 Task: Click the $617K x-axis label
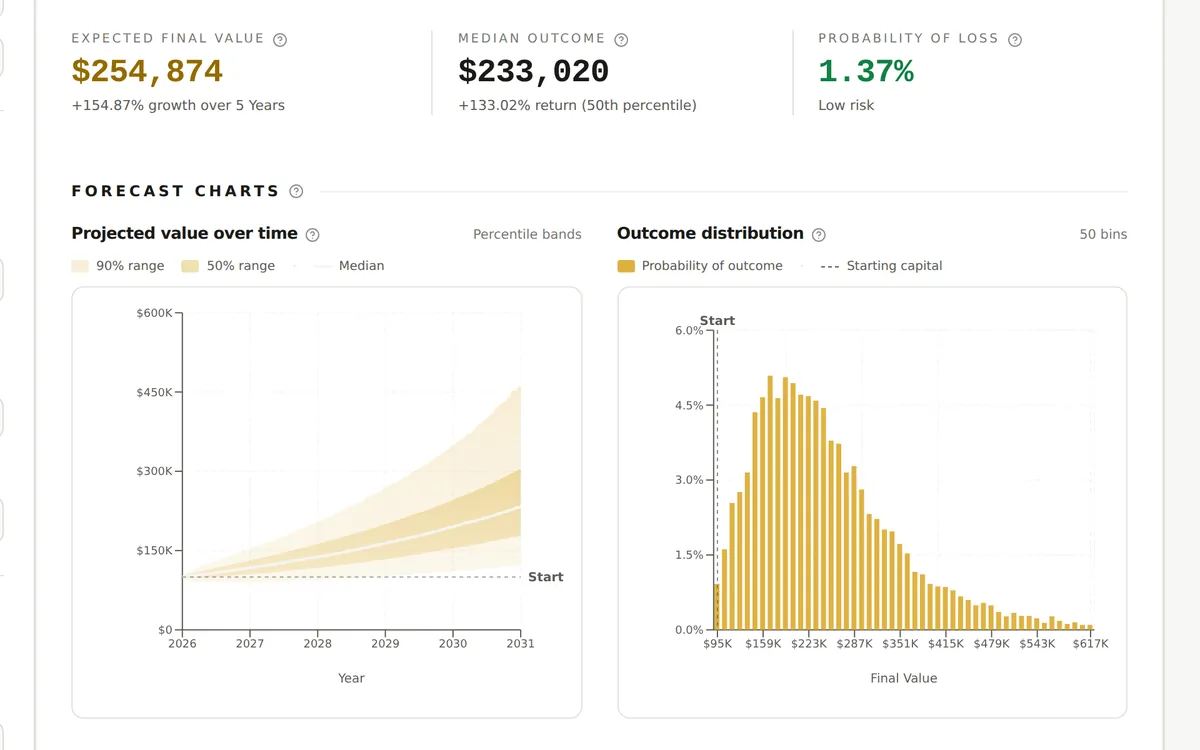click(1090, 643)
